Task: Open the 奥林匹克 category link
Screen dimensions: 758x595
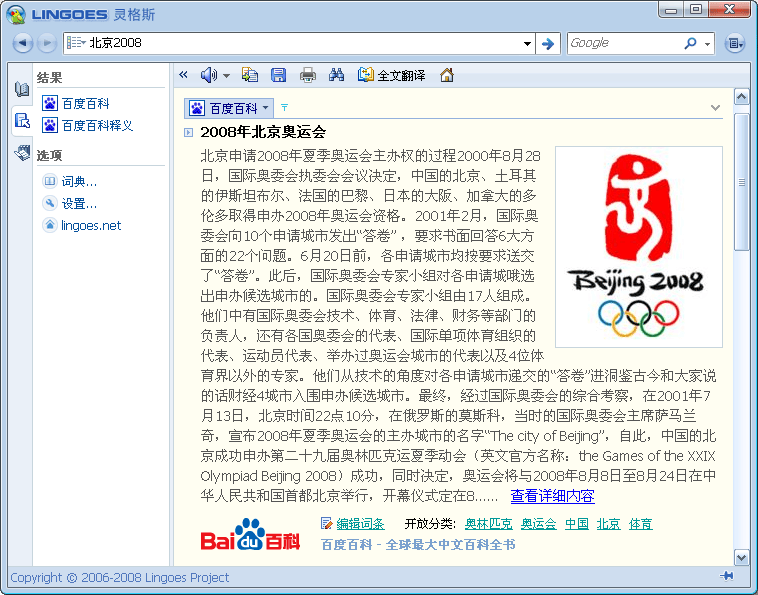Action: 488,524
